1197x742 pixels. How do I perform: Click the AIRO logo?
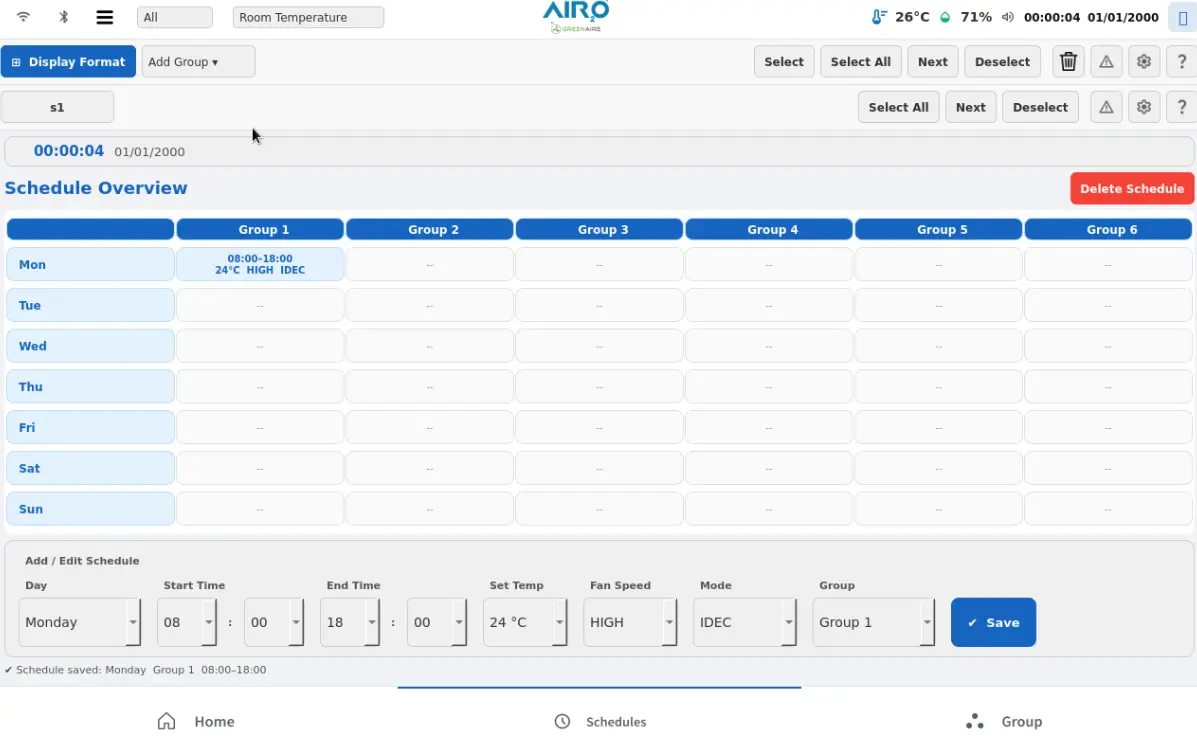pos(576,17)
